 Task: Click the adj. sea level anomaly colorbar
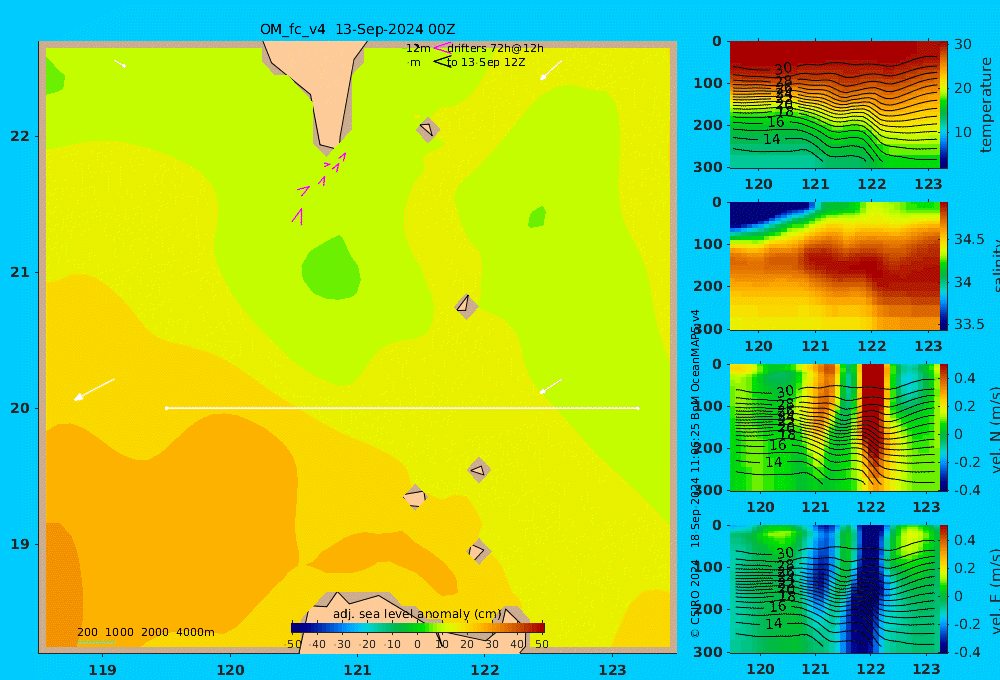tap(418, 628)
